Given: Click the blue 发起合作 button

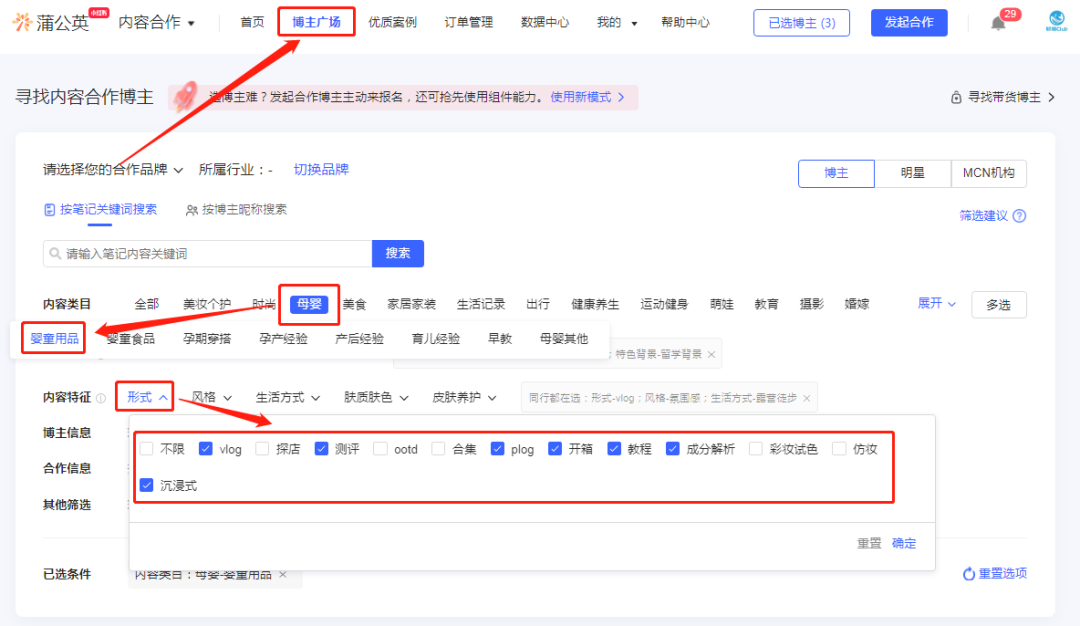Looking at the screenshot, I should (x=909, y=22).
